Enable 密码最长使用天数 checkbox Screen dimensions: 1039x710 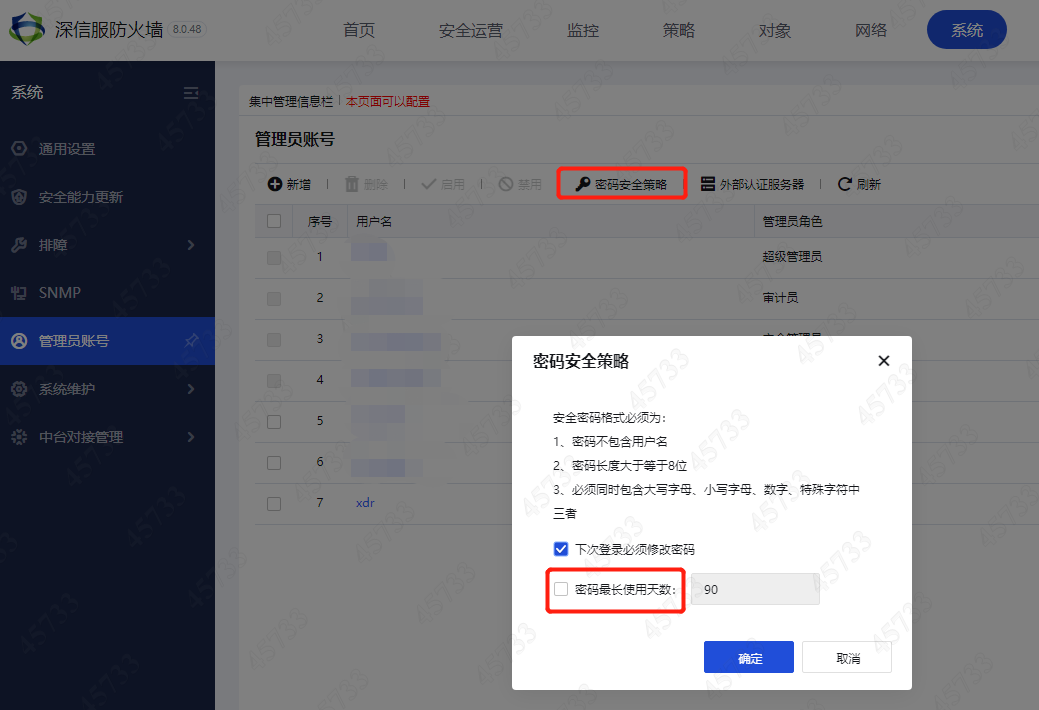[560, 589]
